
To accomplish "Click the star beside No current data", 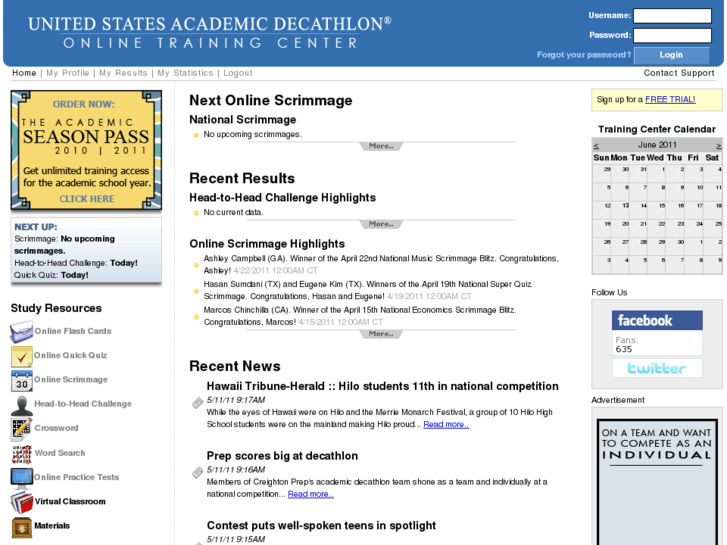I will click(x=196, y=213).
